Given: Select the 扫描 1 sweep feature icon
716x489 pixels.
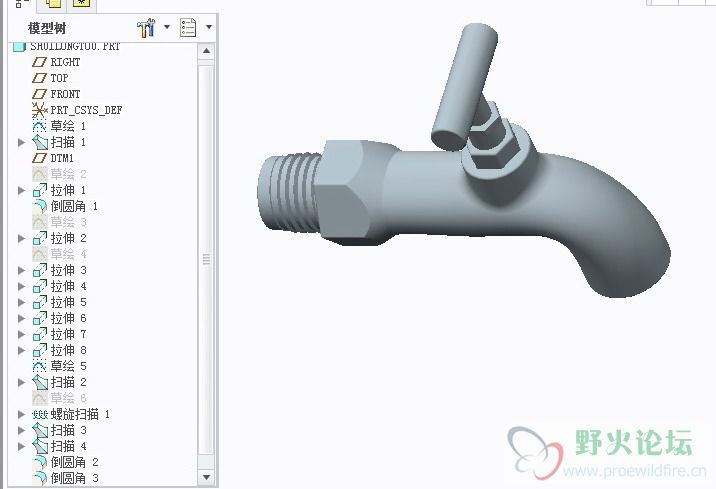Looking at the screenshot, I should pos(40,142).
